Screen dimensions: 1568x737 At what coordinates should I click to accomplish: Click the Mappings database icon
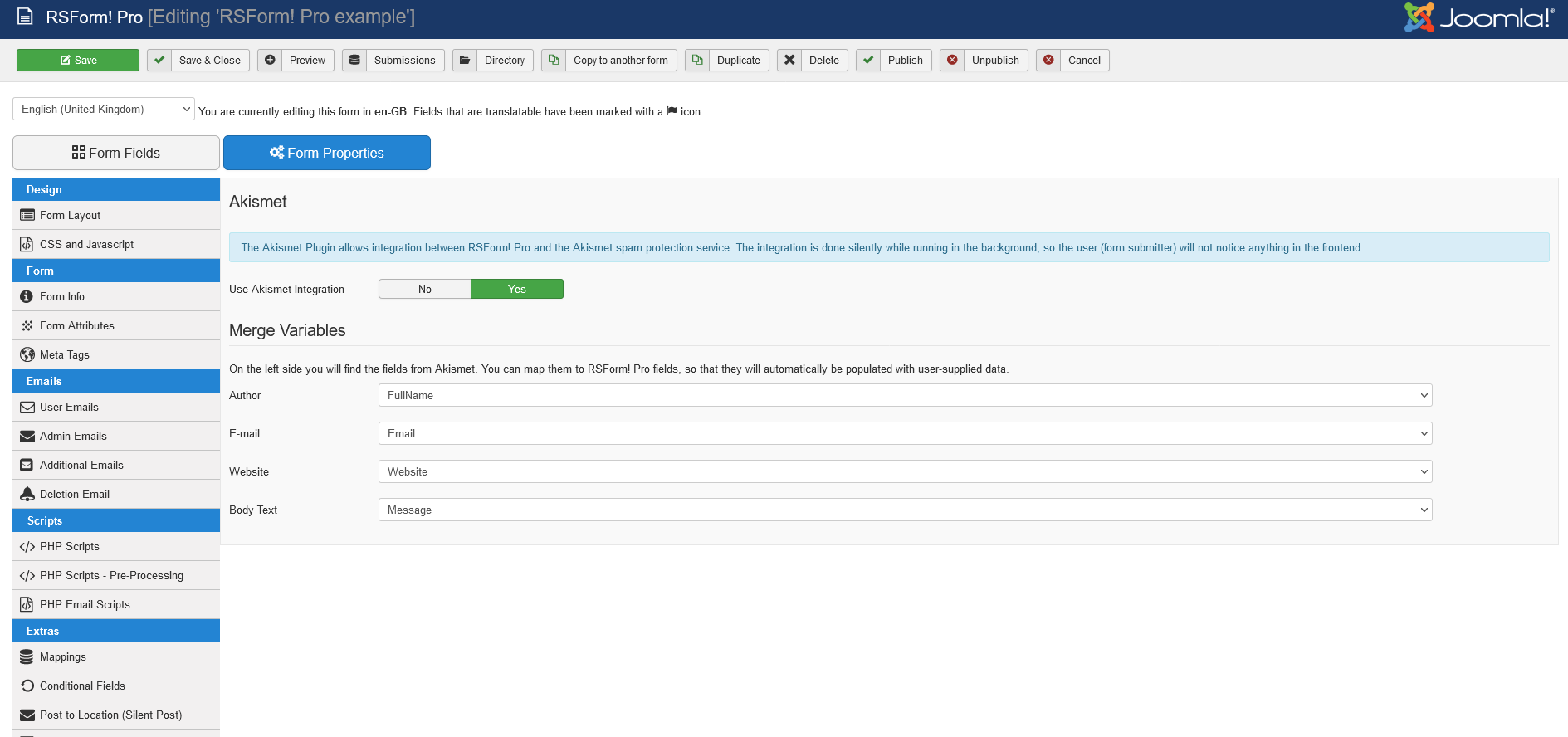click(27, 656)
